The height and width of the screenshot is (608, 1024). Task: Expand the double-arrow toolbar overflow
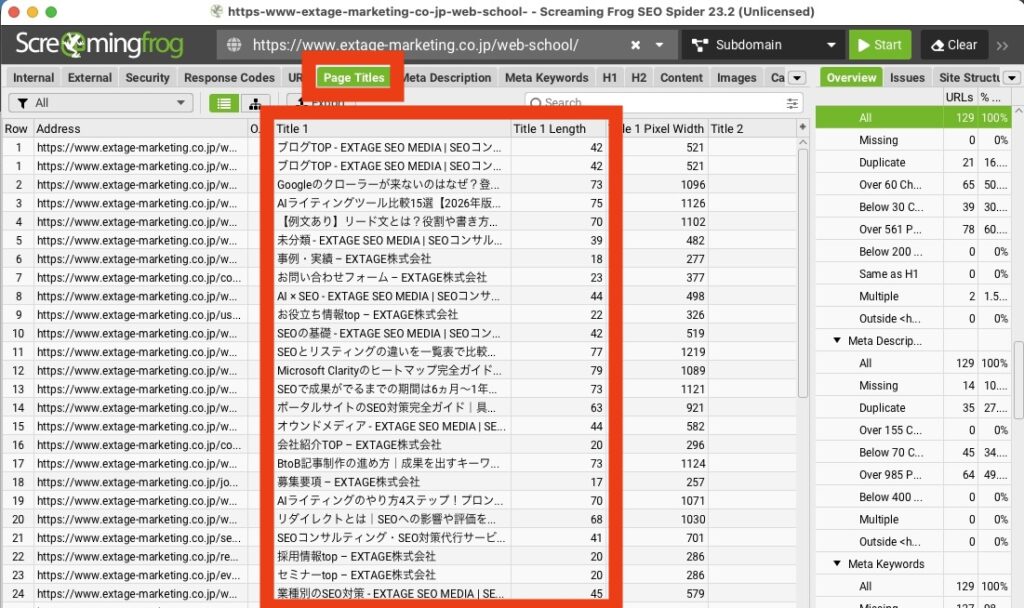pyautogui.click(x=1002, y=46)
